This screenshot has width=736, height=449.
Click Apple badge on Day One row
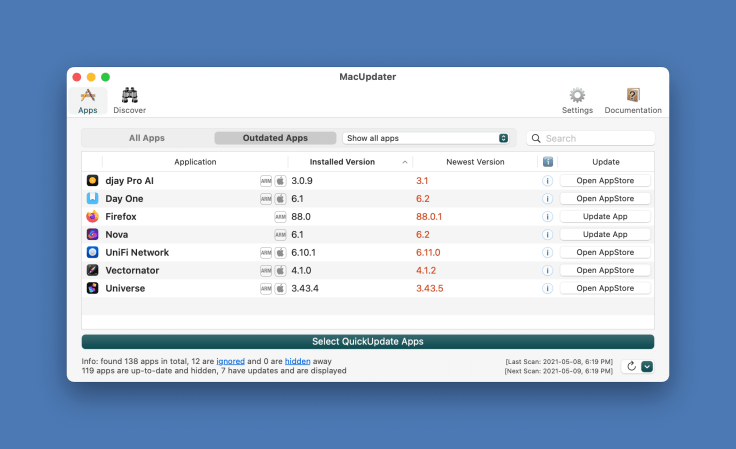[x=280, y=198]
